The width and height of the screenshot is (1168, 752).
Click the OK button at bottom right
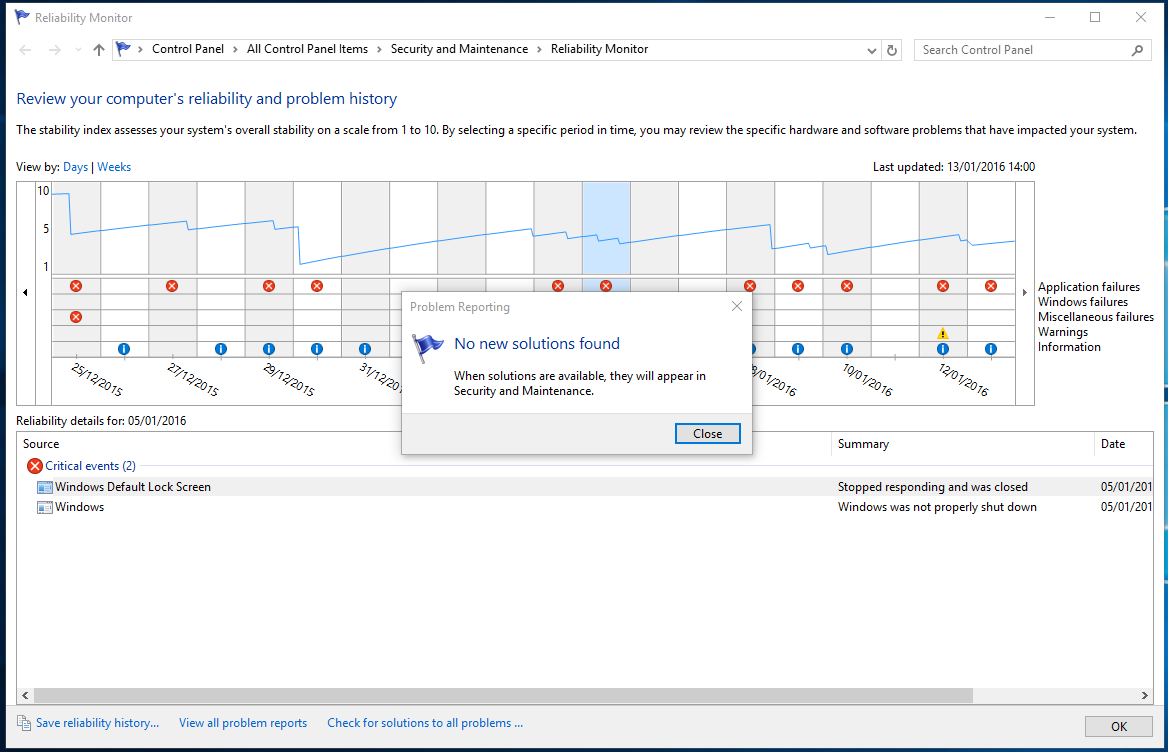coord(1119,727)
